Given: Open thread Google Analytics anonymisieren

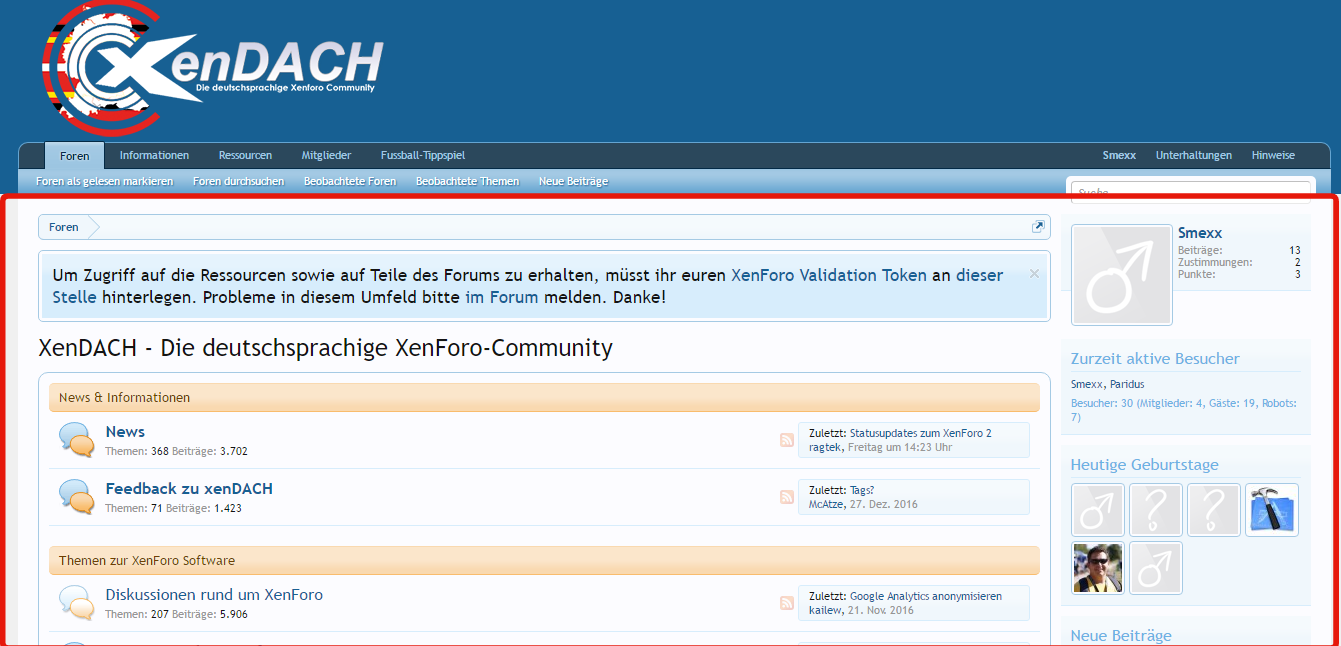Looking at the screenshot, I should click(926, 596).
